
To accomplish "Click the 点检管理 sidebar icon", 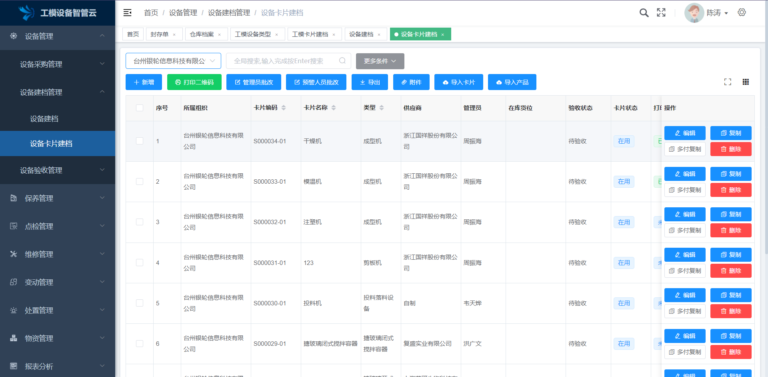I will pyautogui.click(x=14, y=226).
